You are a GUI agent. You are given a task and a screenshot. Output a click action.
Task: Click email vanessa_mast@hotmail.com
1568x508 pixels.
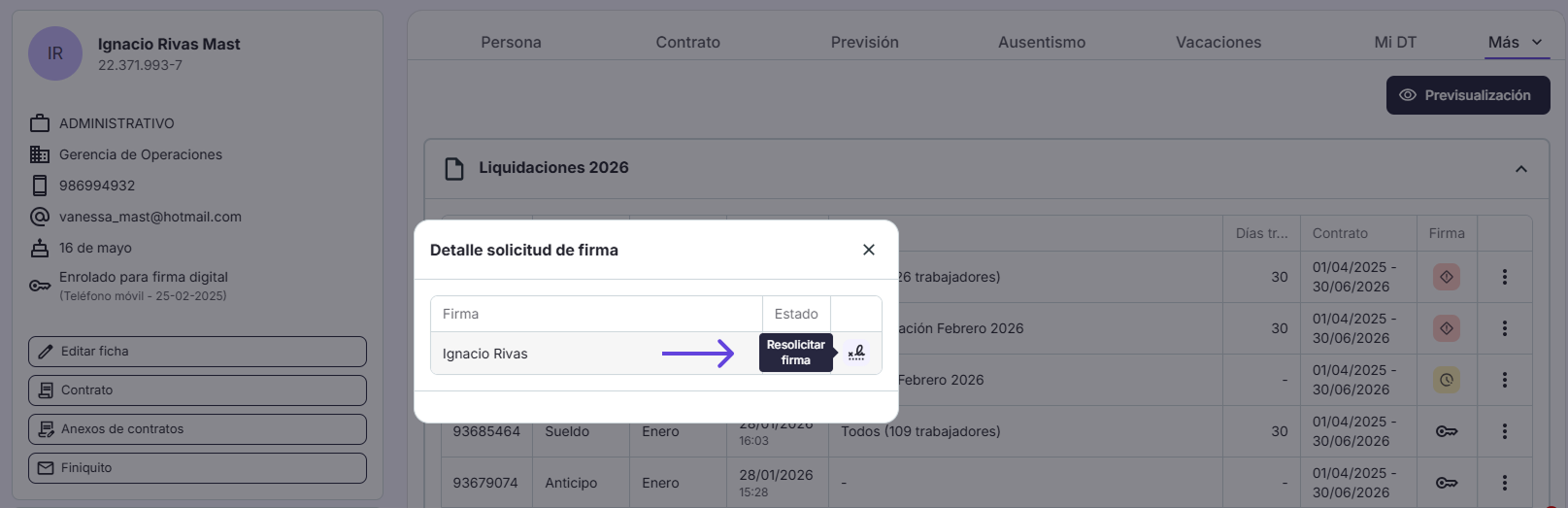(x=150, y=217)
